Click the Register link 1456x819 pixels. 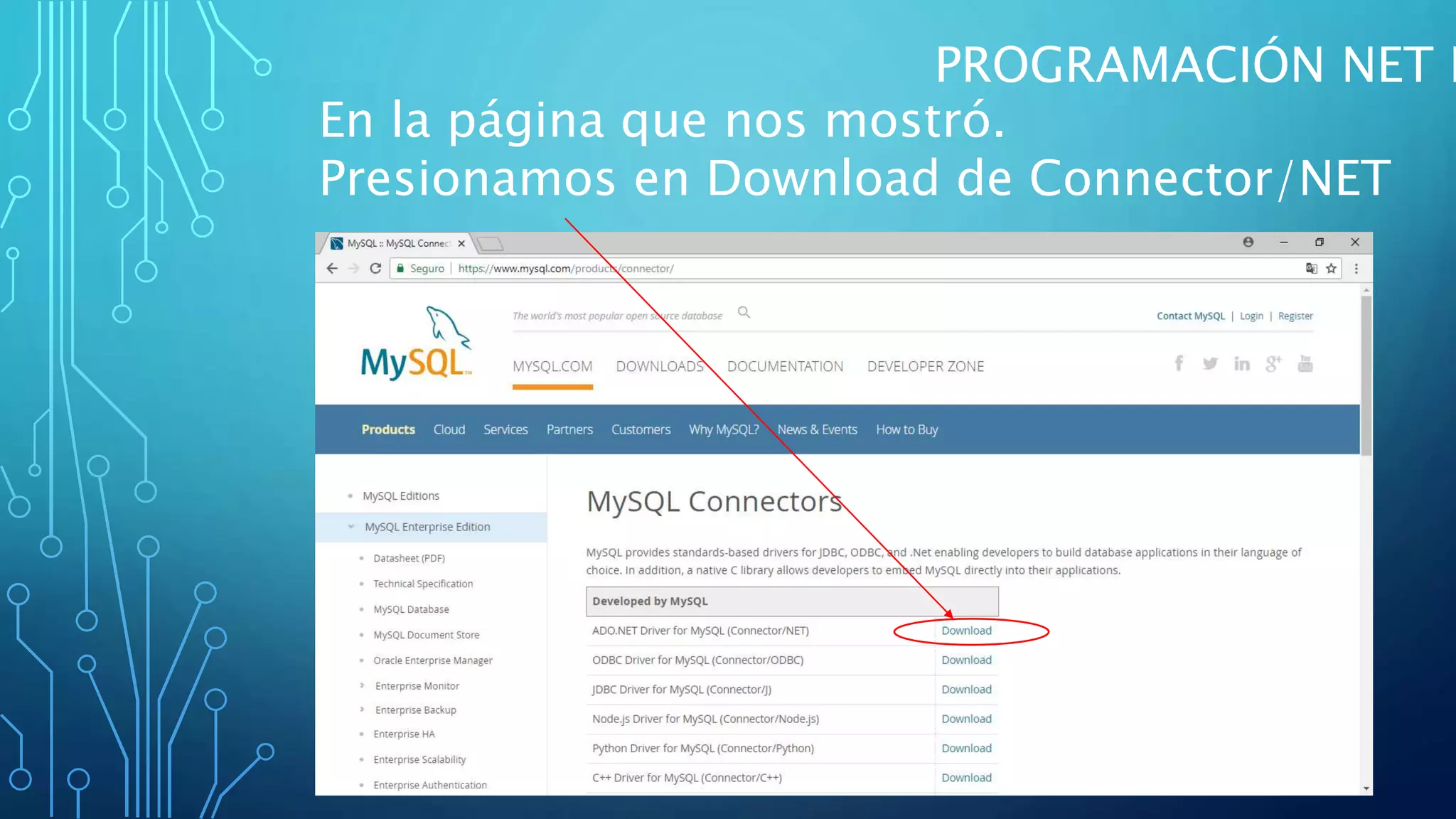(1295, 316)
